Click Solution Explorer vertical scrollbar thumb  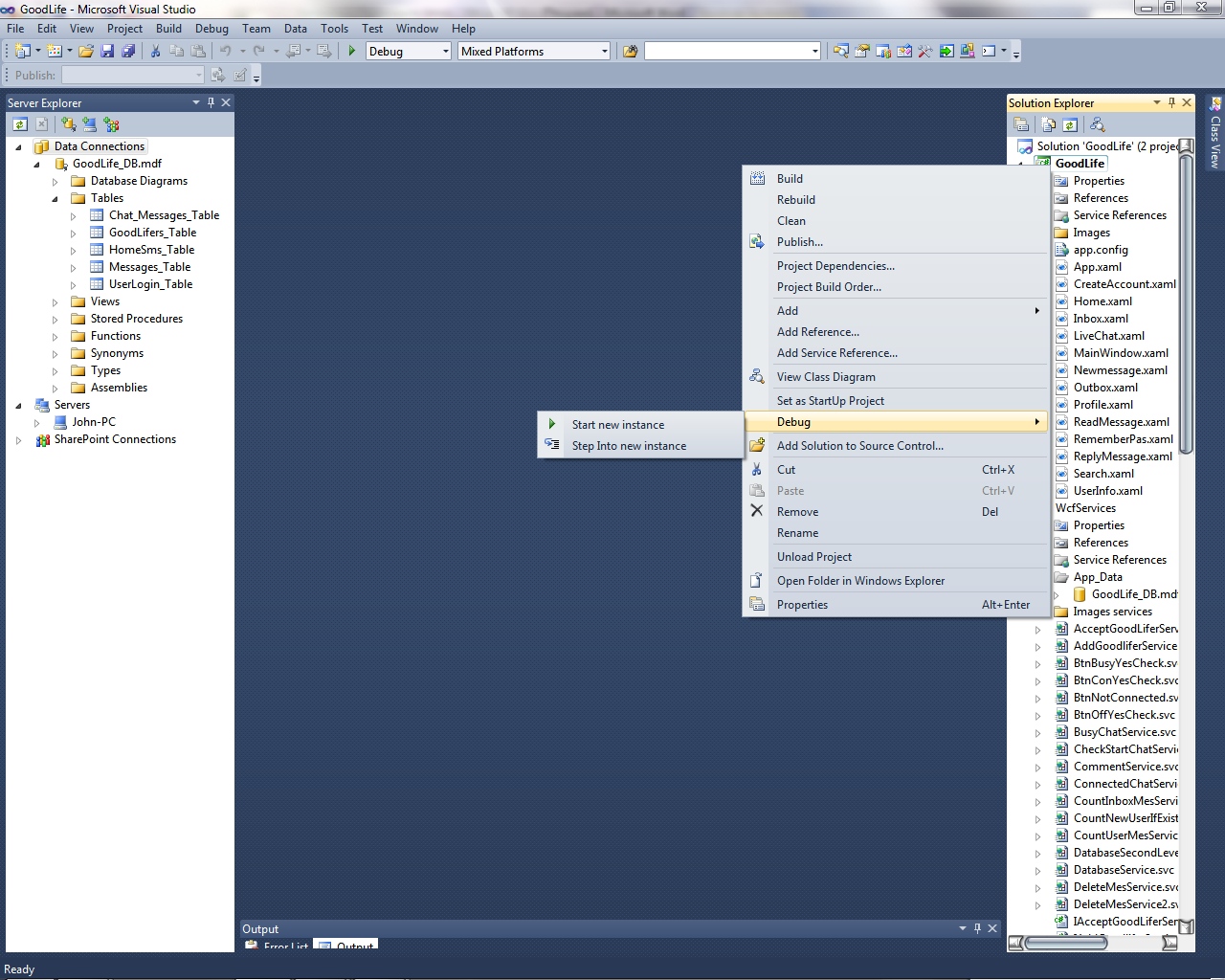(1187, 303)
